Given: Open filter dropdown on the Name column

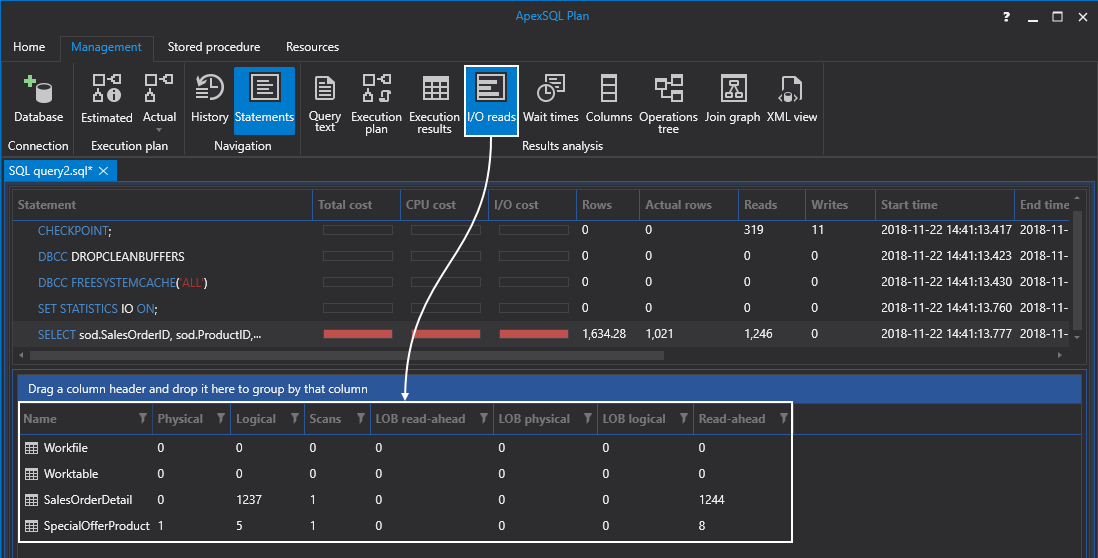Looking at the screenshot, I should [142, 419].
